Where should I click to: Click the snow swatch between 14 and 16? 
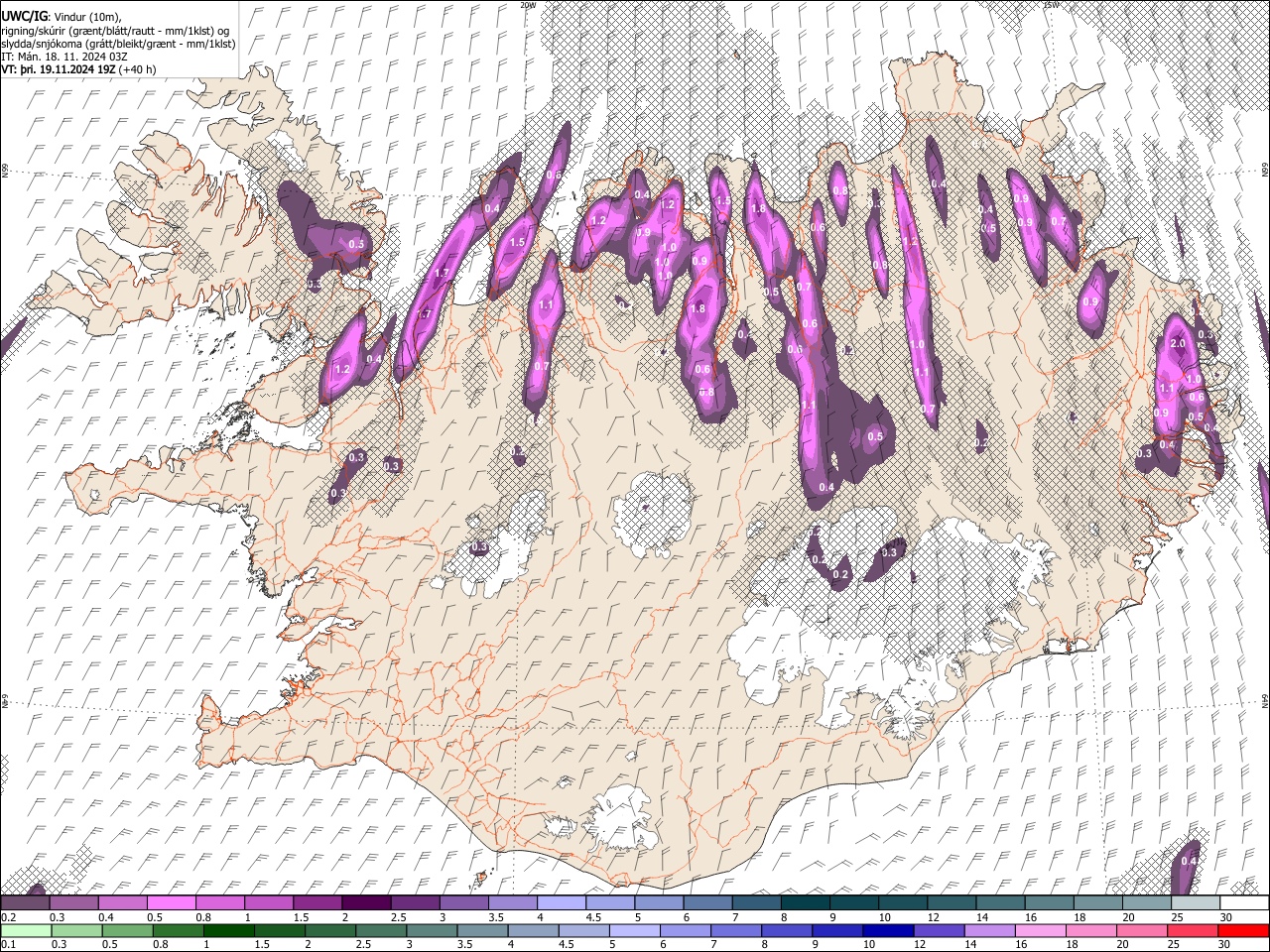coord(1000,902)
